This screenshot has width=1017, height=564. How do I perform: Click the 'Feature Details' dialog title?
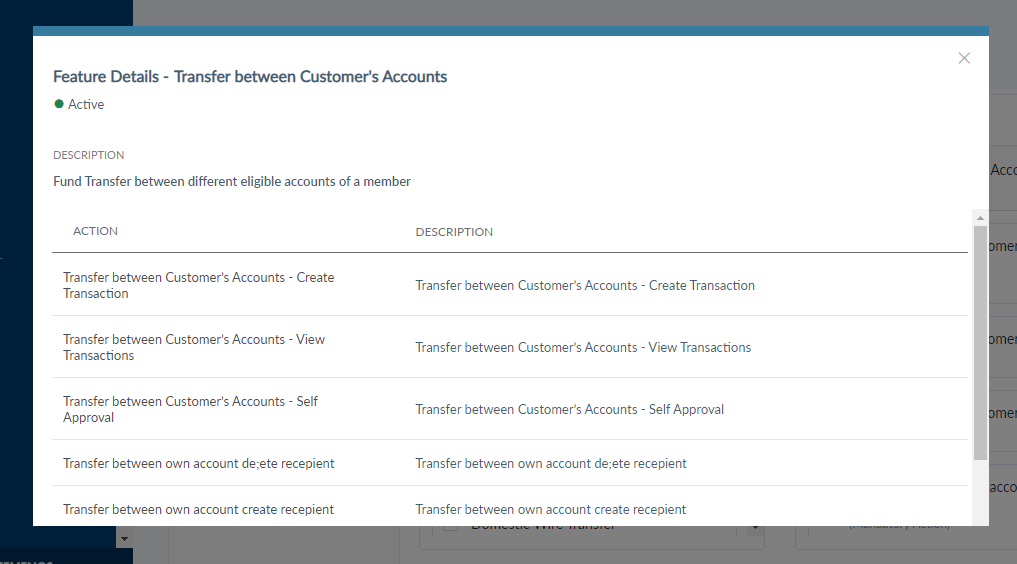tap(250, 76)
